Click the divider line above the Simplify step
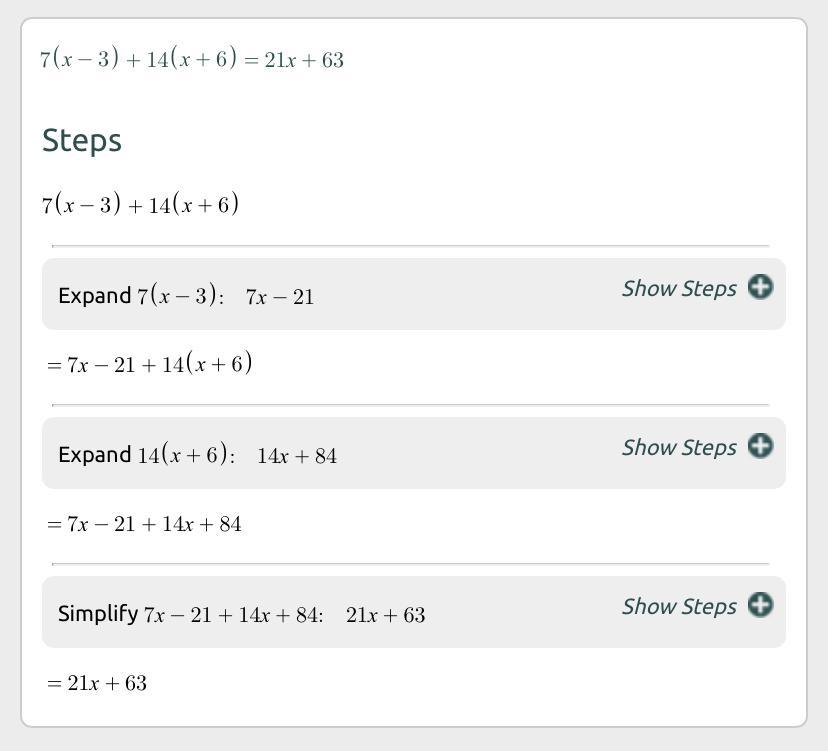 410,564
